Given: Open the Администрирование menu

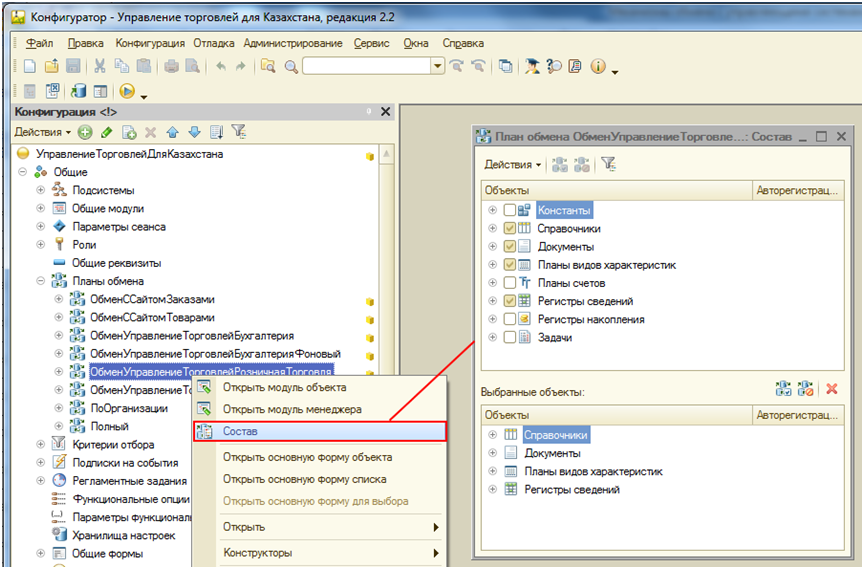Looking at the screenshot, I should tap(293, 44).
